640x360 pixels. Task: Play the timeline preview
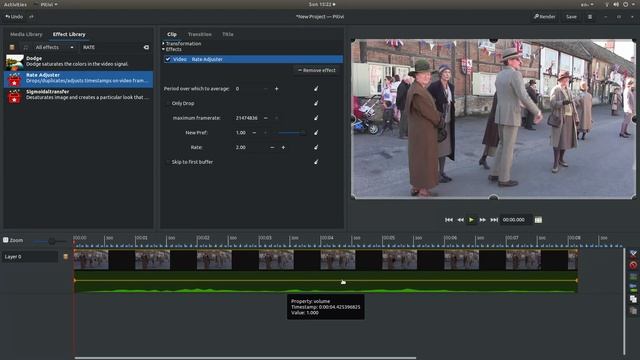pyautogui.click(x=471, y=220)
